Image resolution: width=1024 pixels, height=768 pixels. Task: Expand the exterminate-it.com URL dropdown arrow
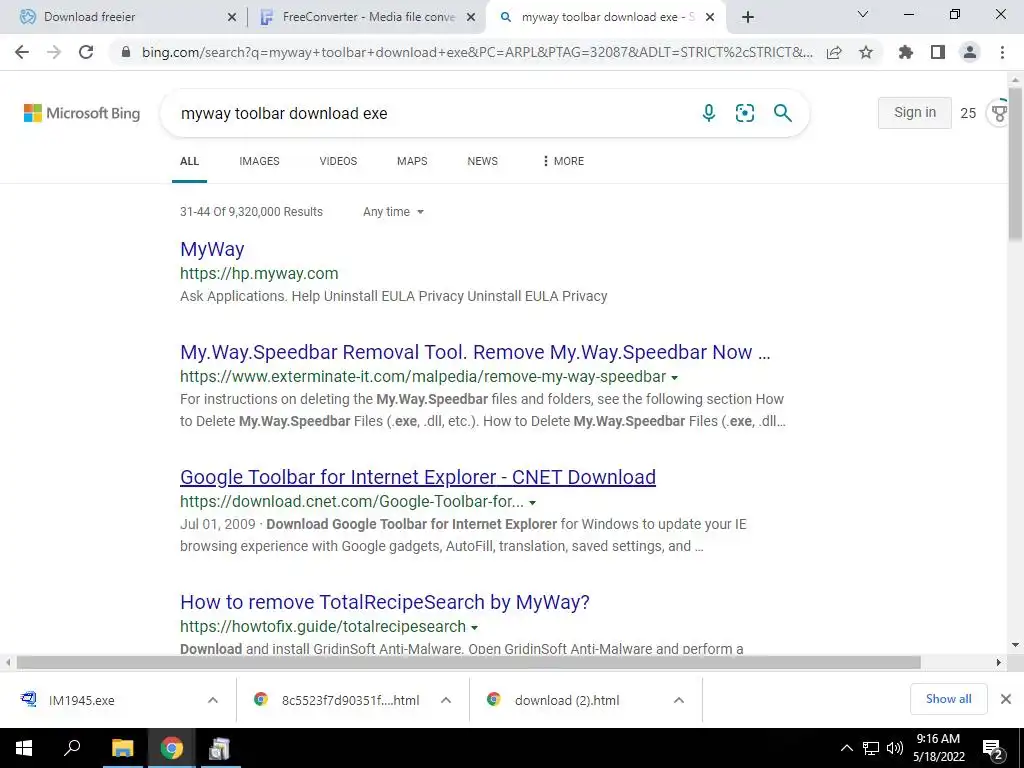point(675,377)
